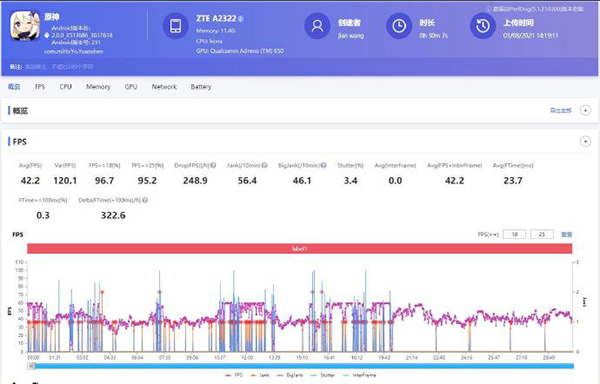This screenshot has width=600, height=384.
Task: Click the reset link beside FPS threshold inputs
Action: pos(567,234)
